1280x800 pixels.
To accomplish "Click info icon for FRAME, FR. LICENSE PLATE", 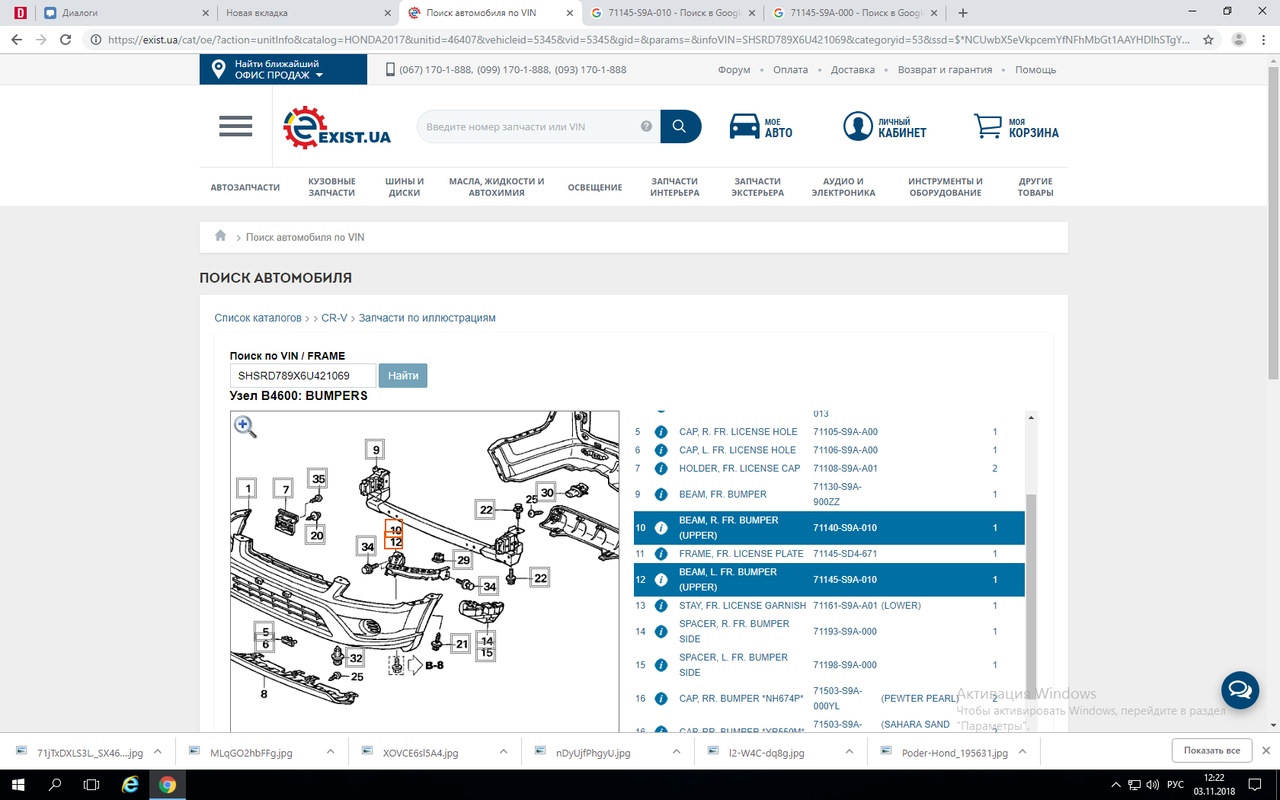I will [661, 553].
